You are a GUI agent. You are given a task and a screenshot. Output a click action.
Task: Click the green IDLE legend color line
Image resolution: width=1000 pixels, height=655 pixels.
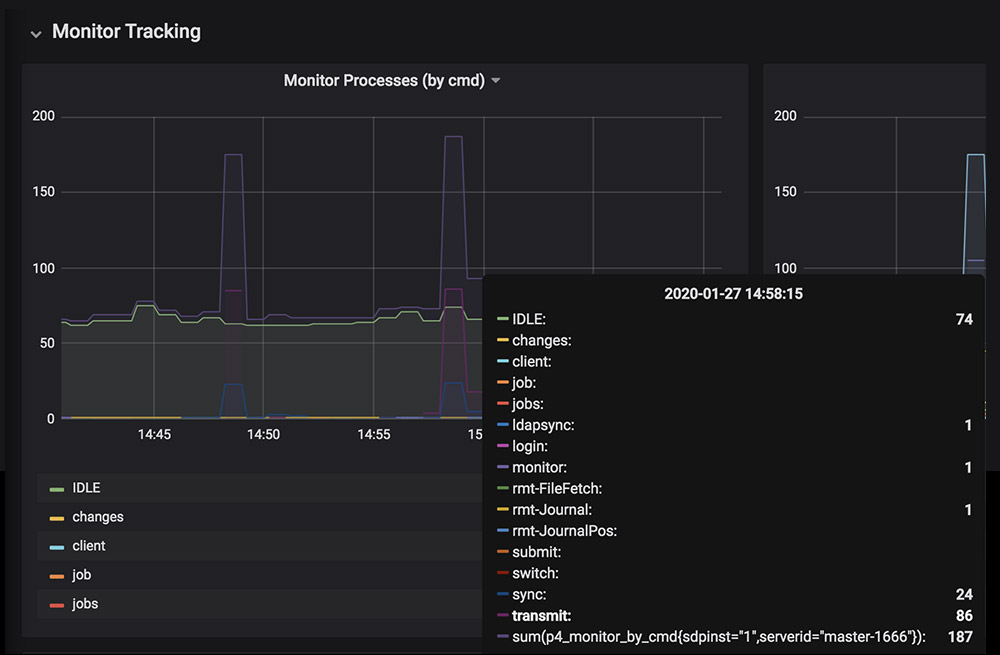click(58, 489)
